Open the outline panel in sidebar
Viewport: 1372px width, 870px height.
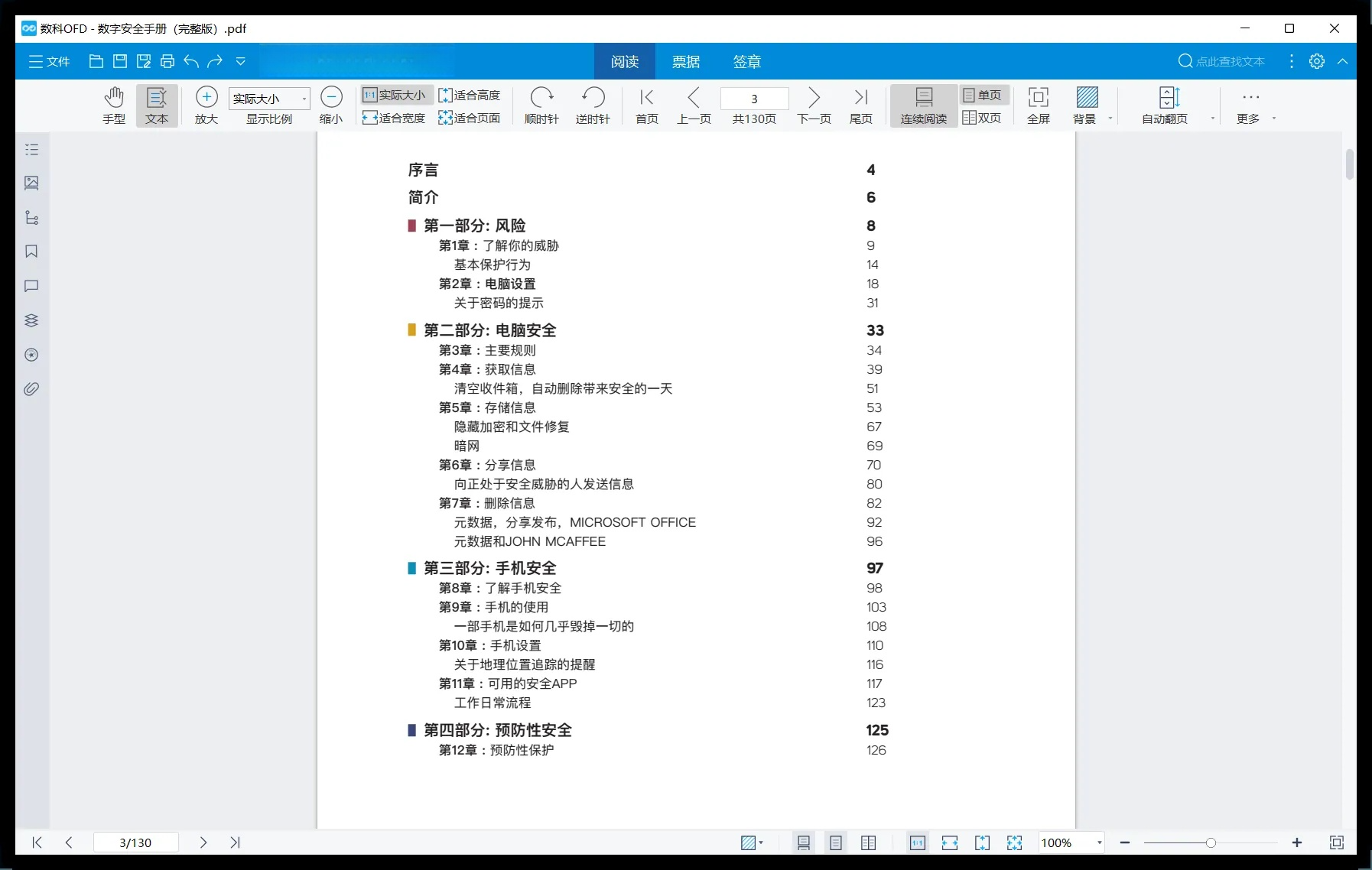(x=31, y=149)
